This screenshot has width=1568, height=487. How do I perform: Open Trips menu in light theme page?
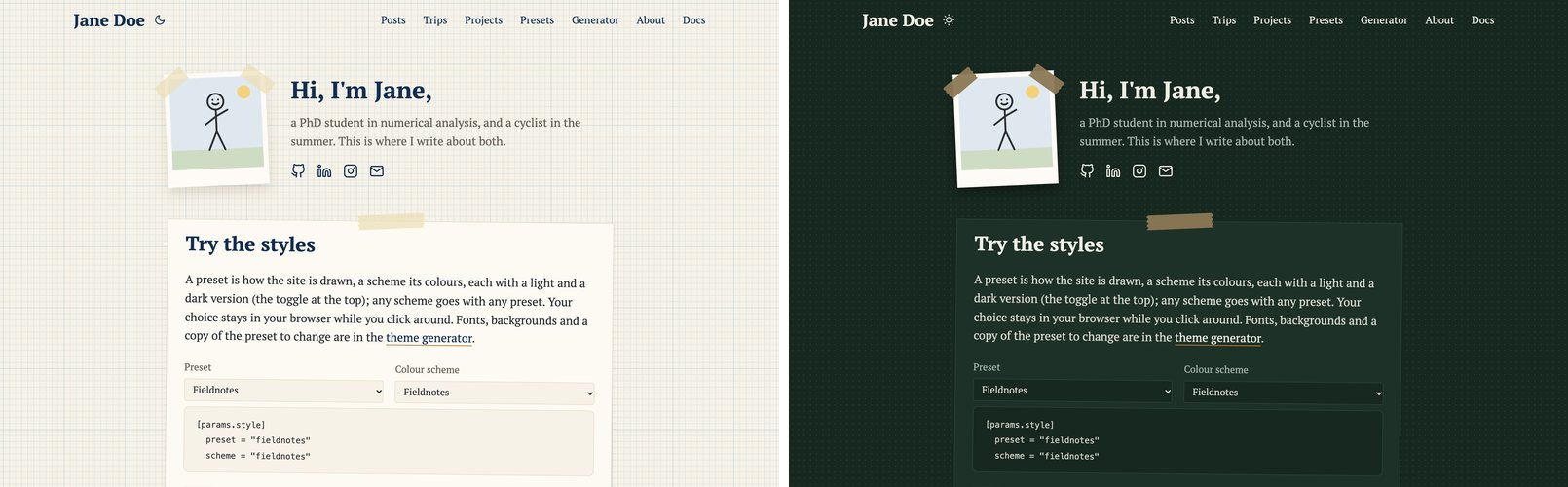pyautogui.click(x=435, y=19)
